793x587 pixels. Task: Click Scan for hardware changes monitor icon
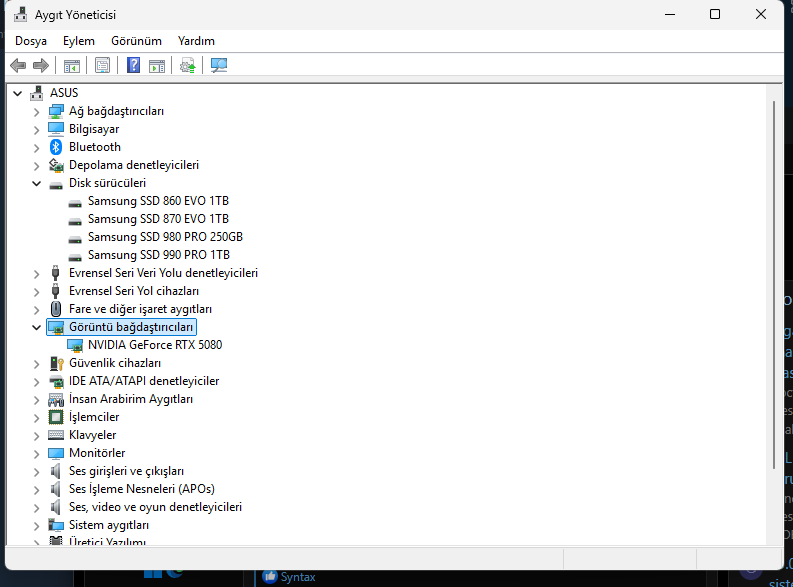click(219, 65)
